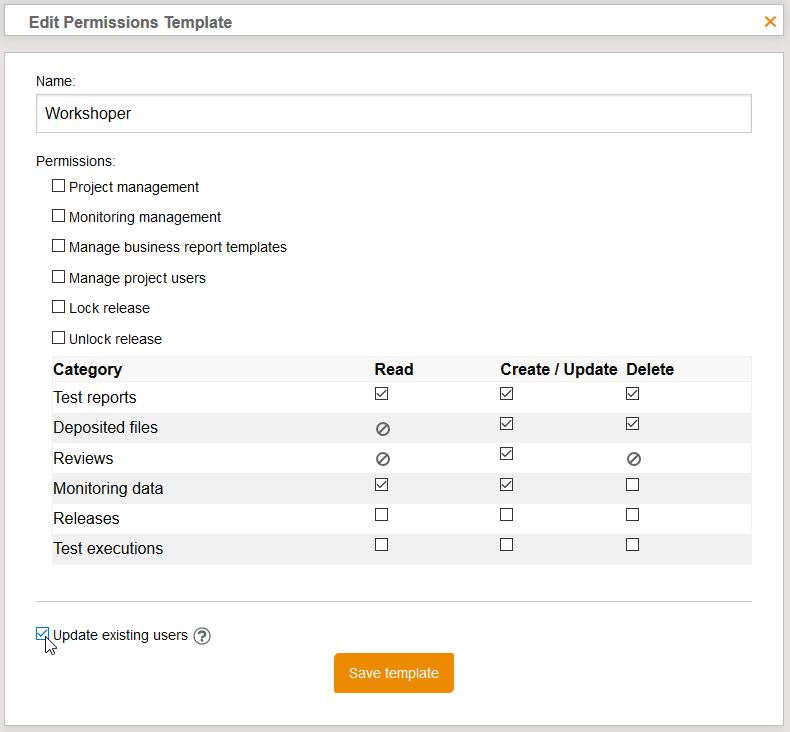Click Reviews Delete blocked icon
790x732 pixels.
pyautogui.click(x=634, y=459)
